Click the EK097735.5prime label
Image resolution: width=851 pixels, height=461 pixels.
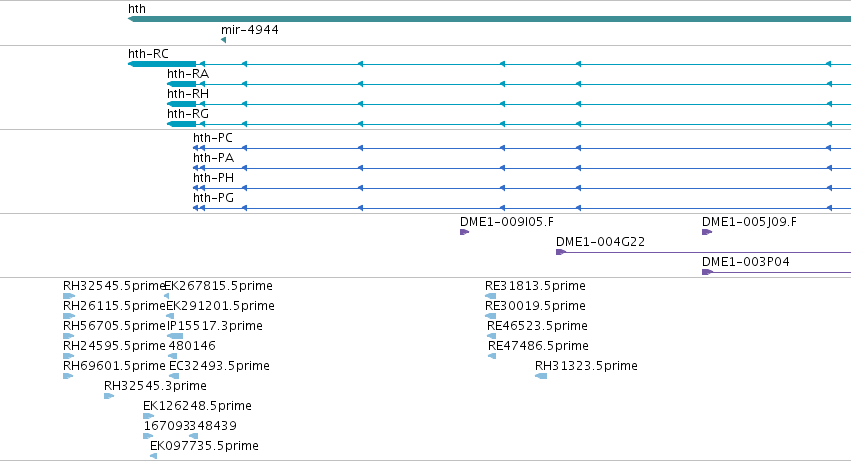pos(204,446)
